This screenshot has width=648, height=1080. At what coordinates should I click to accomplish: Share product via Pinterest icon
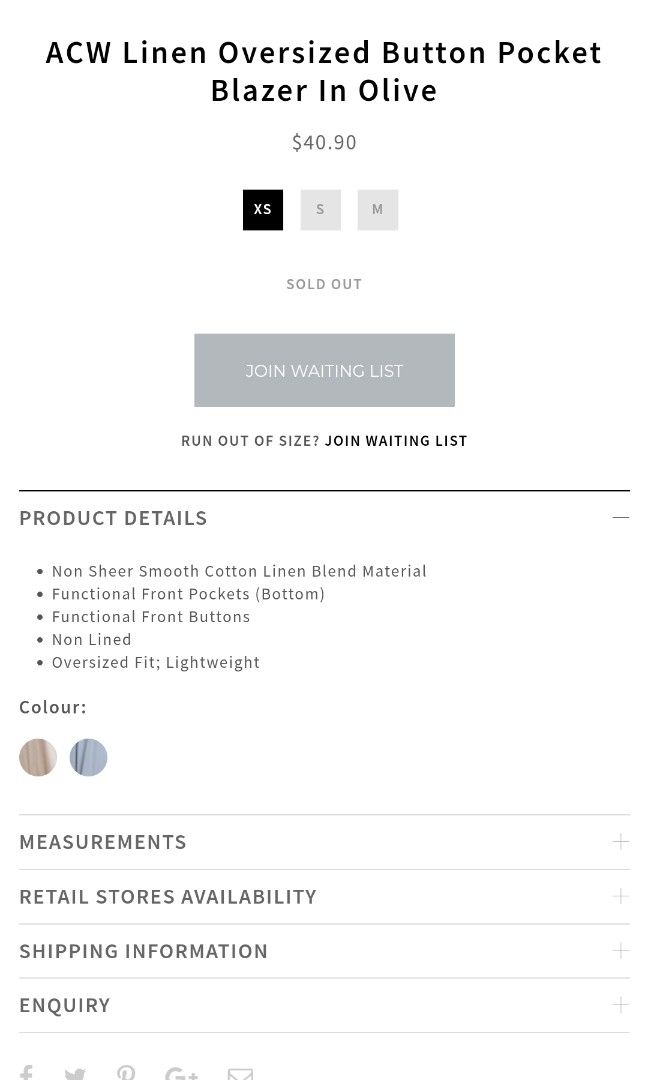click(126, 1073)
